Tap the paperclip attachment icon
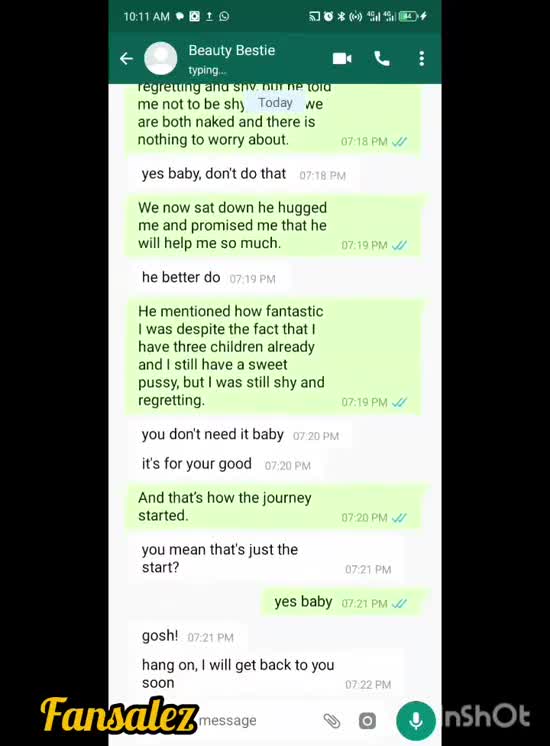This screenshot has height=746, width=550. pos(332,721)
